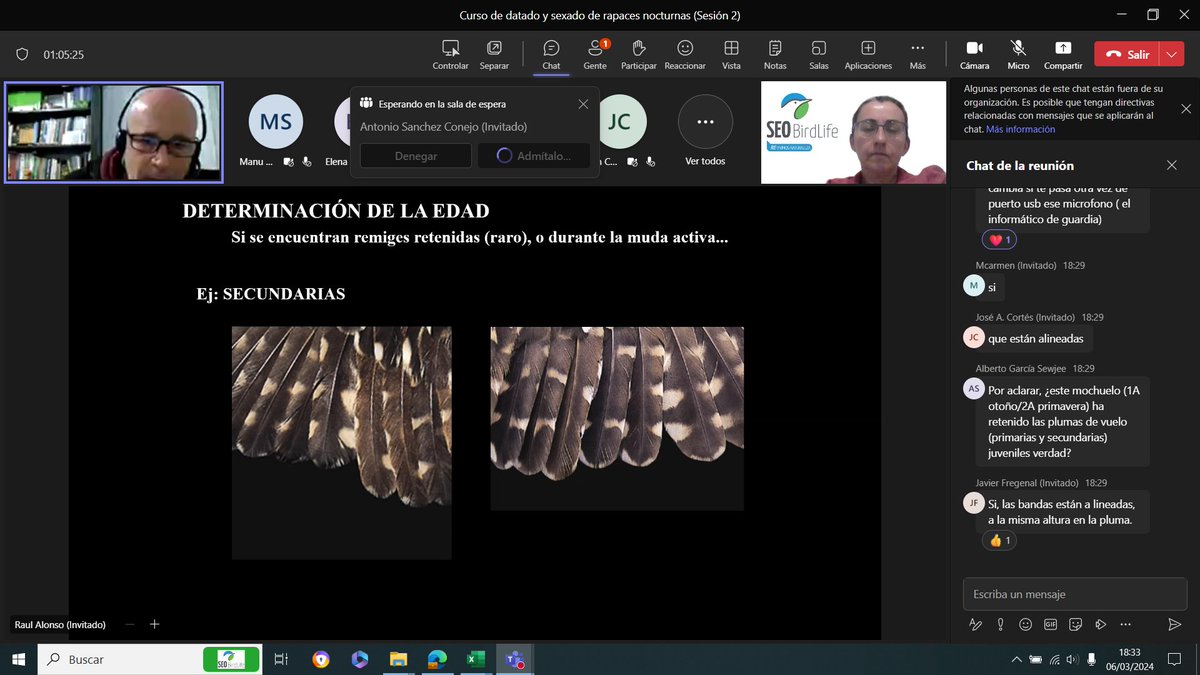The image size is (1200, 675).
Task: Click José A. Cortés JC chat avatar
Action: tap(974, 338)
